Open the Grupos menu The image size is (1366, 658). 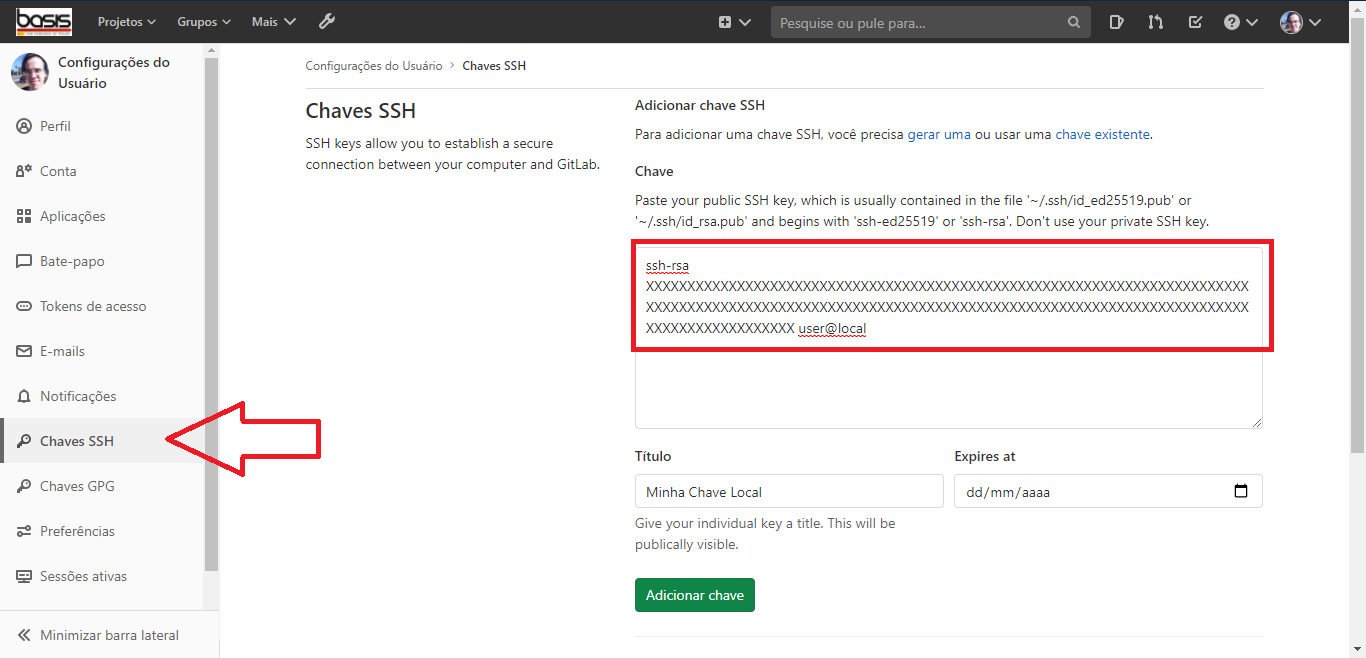[203, 21]
